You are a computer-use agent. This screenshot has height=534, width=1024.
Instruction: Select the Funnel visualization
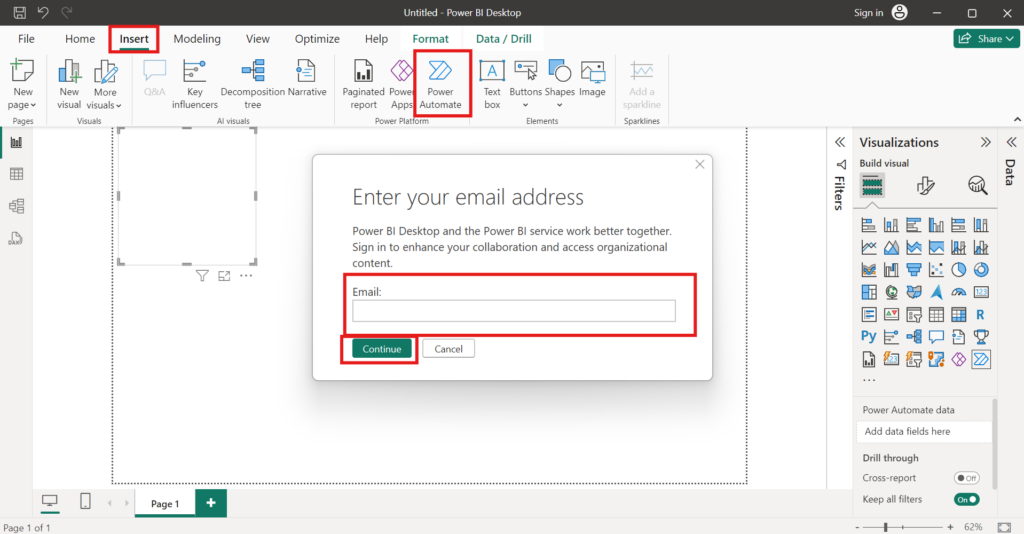tap(914, 270)
